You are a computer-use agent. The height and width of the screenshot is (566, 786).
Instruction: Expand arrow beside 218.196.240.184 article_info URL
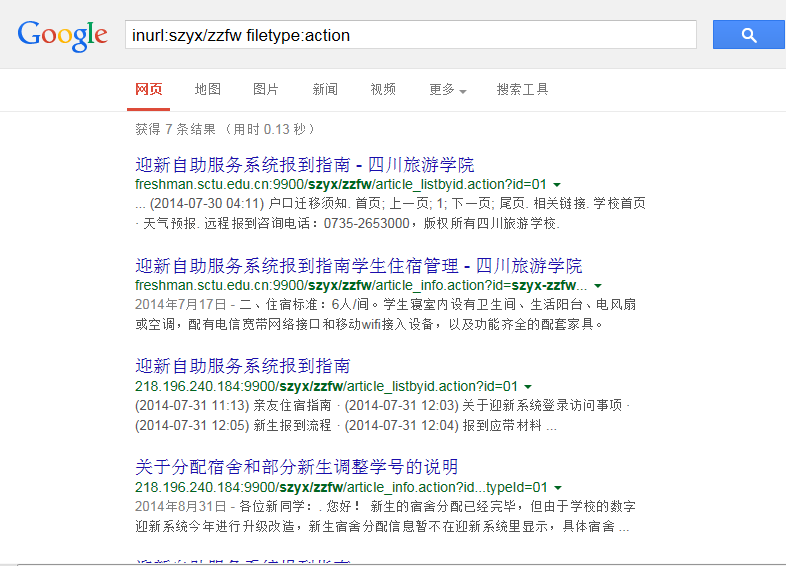coord(558,487)
